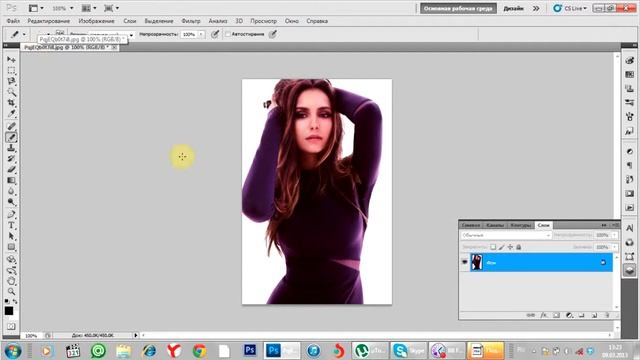640x360 pixels.
Task: Open layer blend mode Обычный dropdown
Action: click(x=506, y=235)
